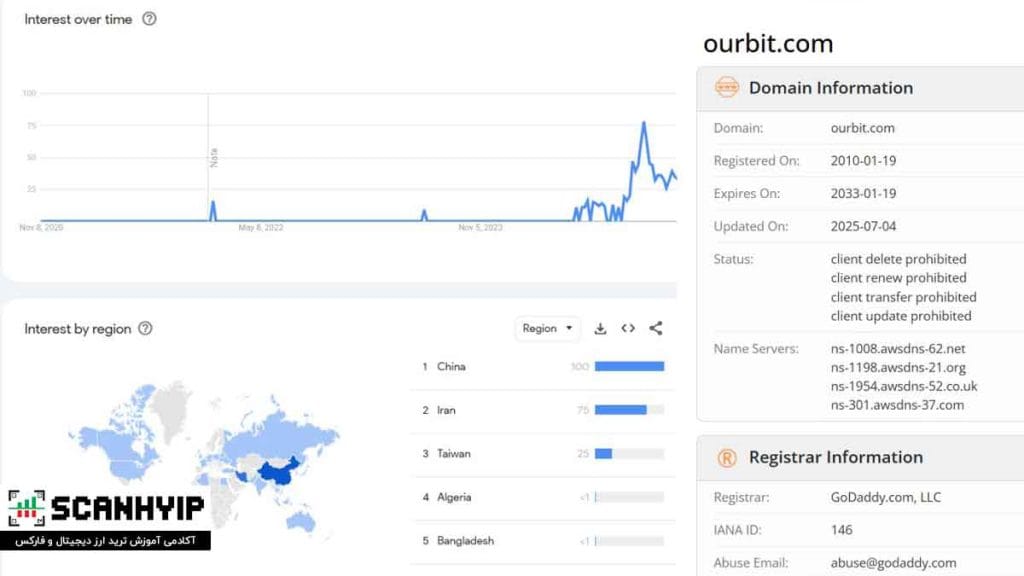The image size is (1024, 576).
Task: Click the abuse@godaddy.com email
Action: click(893, 562)
